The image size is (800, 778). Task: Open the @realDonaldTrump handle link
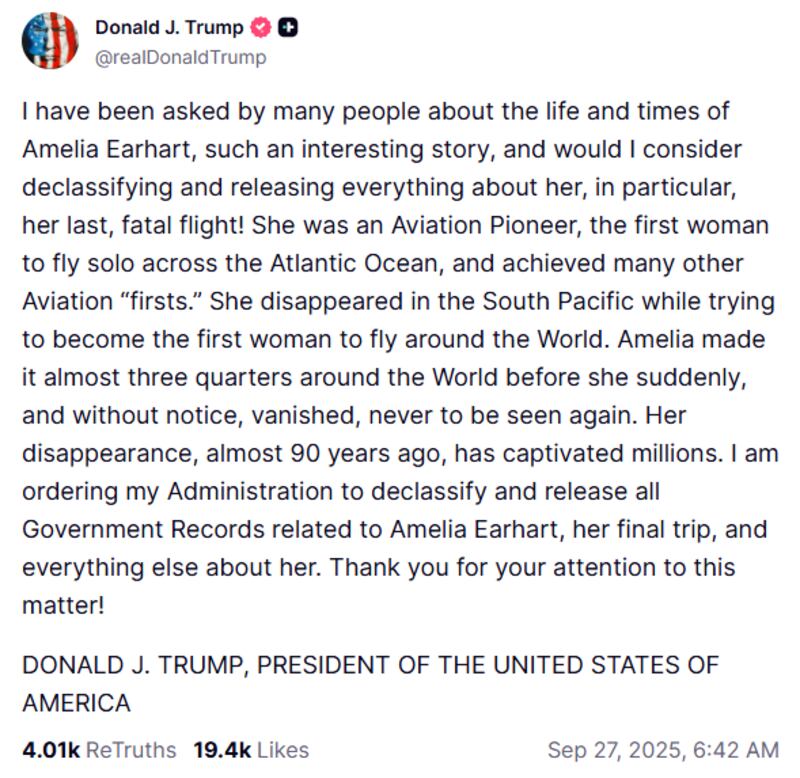pos(180,57)
